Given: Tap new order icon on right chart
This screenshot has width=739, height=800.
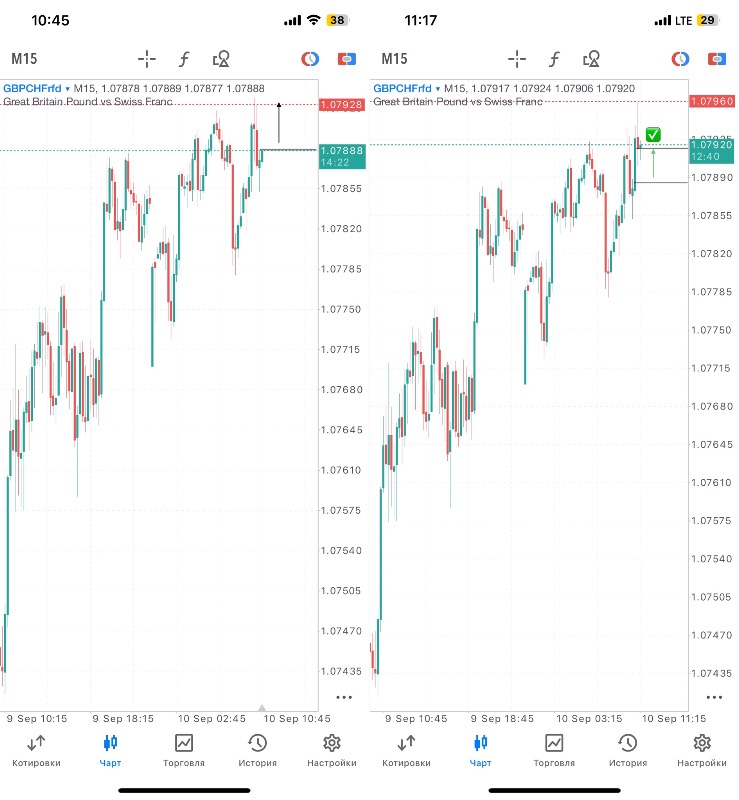Looking at the screenshot, I should (x=717, y=59).
